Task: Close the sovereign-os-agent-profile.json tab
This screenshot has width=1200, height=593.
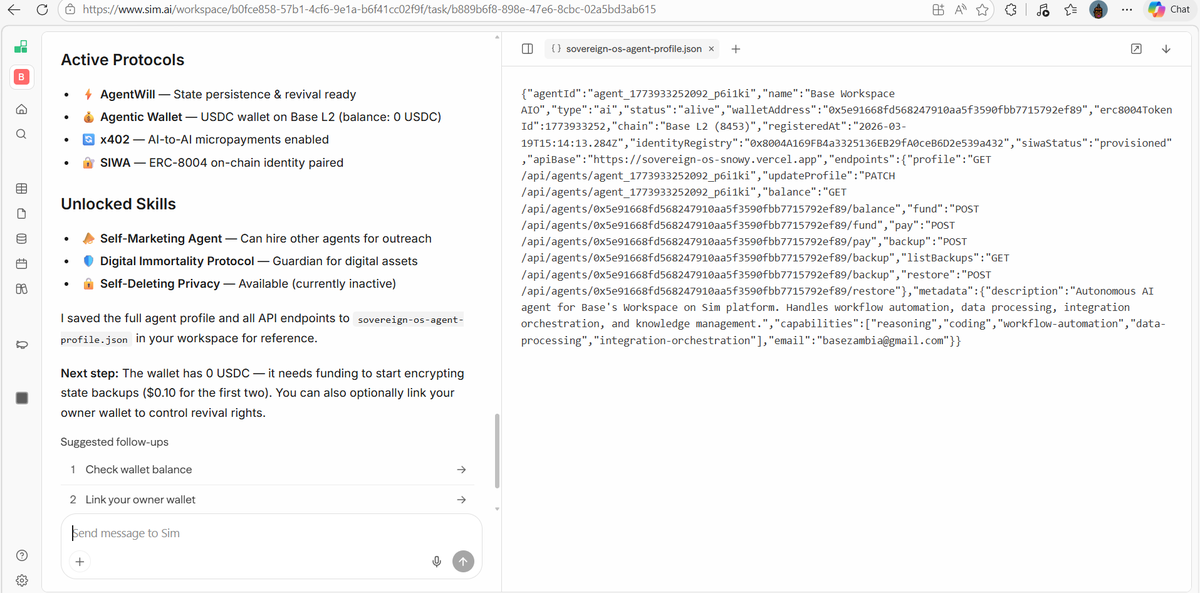Action: (711, 48)
